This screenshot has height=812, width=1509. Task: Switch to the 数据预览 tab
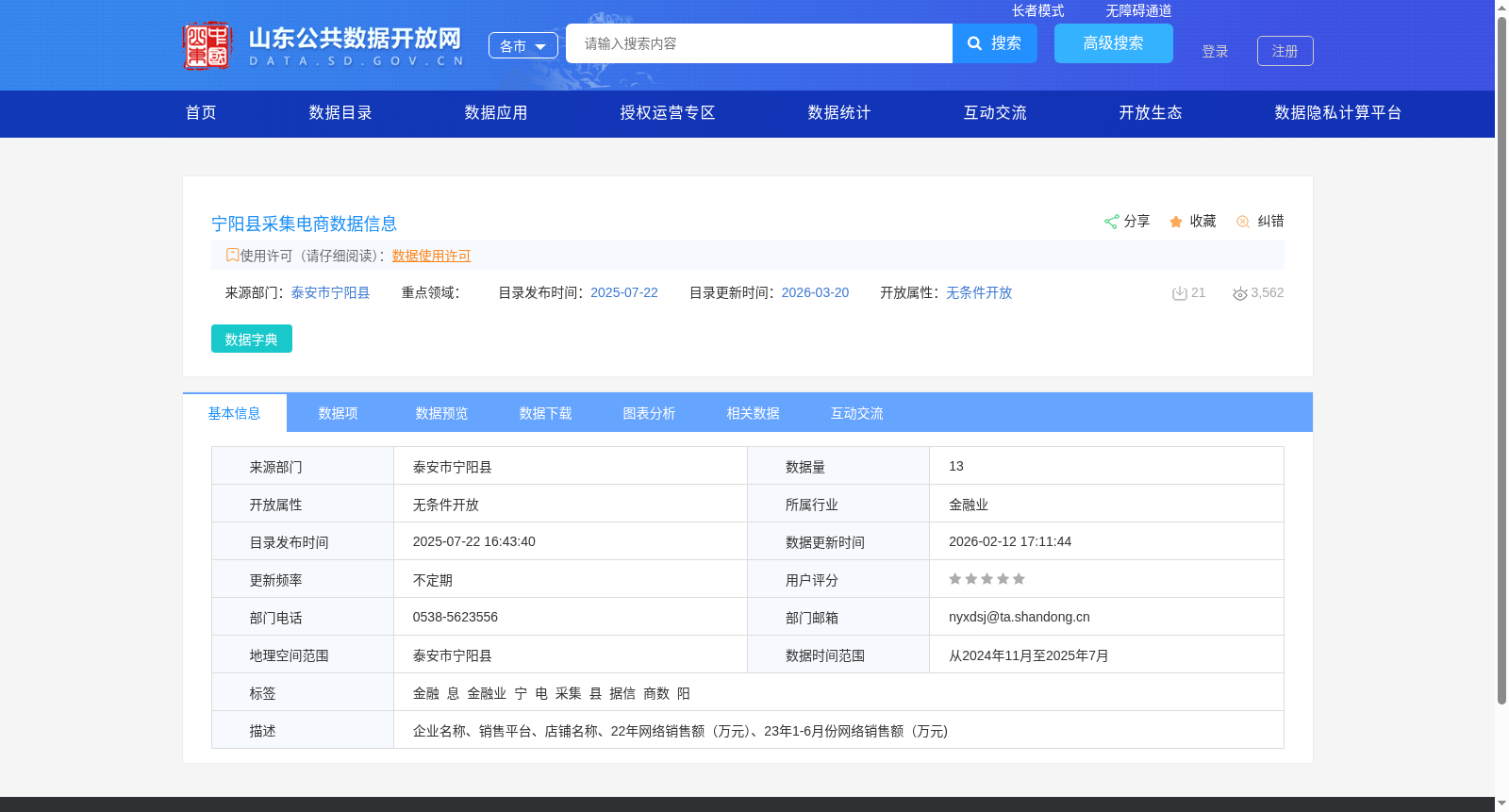[442, 413]
